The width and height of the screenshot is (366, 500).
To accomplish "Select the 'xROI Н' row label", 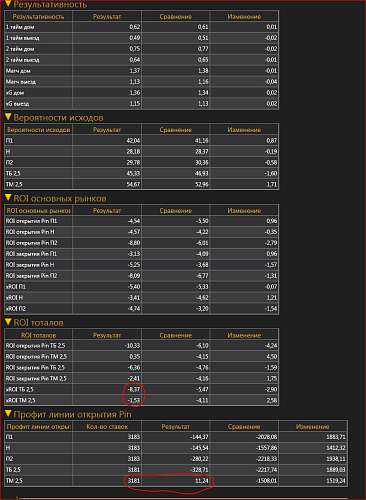I will pyautogui.click(x=14, y=298).
